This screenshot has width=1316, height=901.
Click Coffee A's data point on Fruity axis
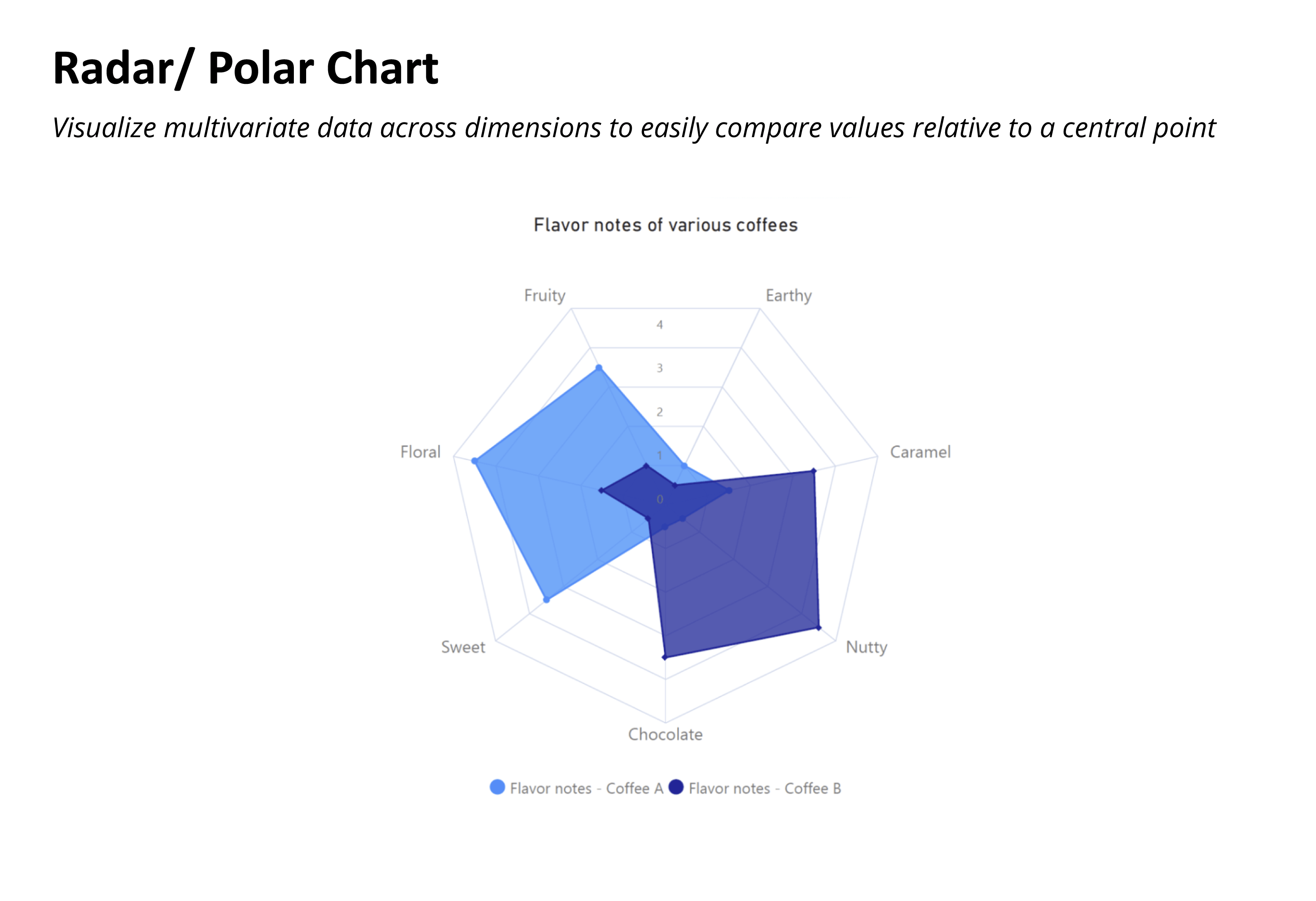pos(599,369)
